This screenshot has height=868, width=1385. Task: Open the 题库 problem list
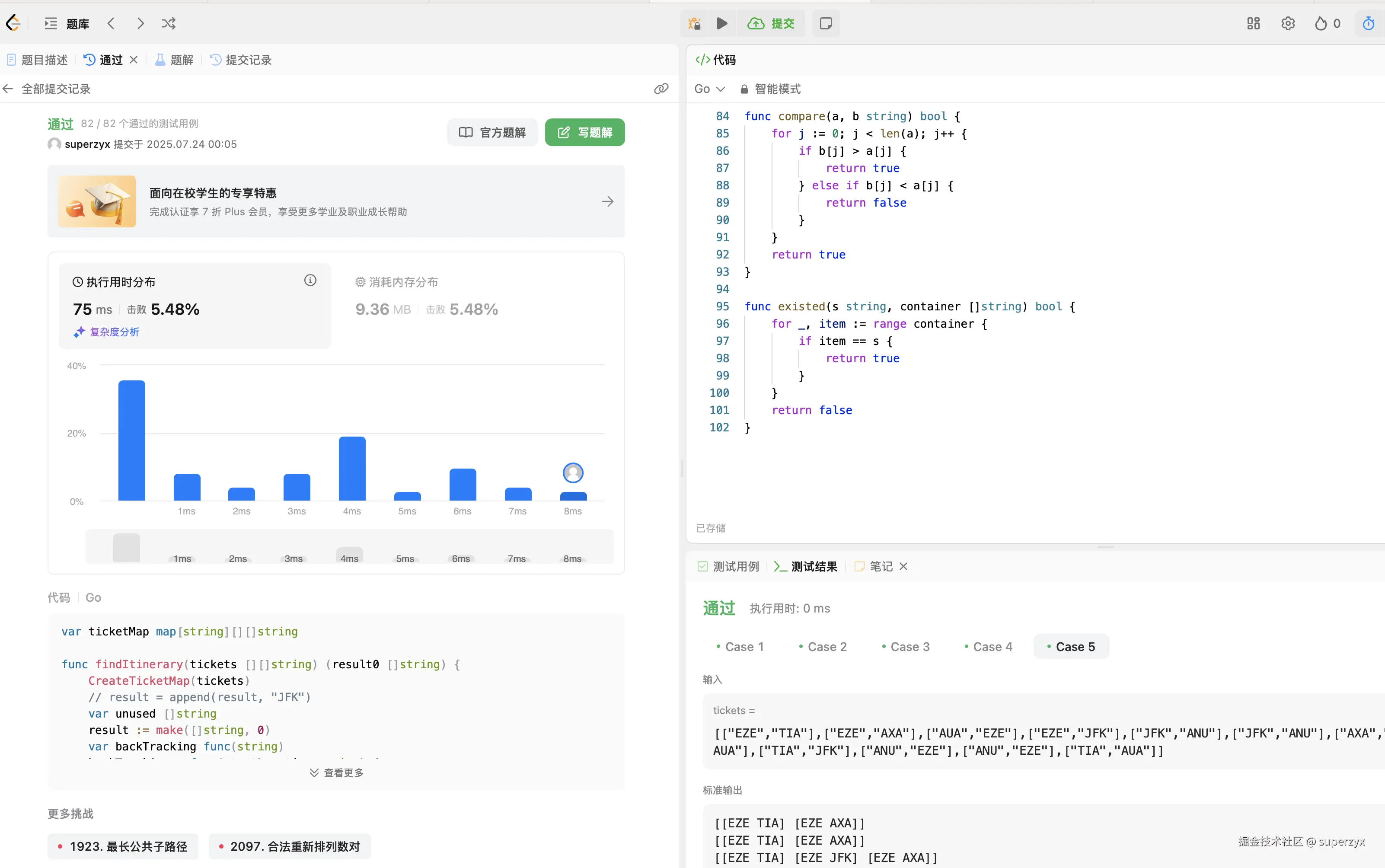(x=67, y=23)
